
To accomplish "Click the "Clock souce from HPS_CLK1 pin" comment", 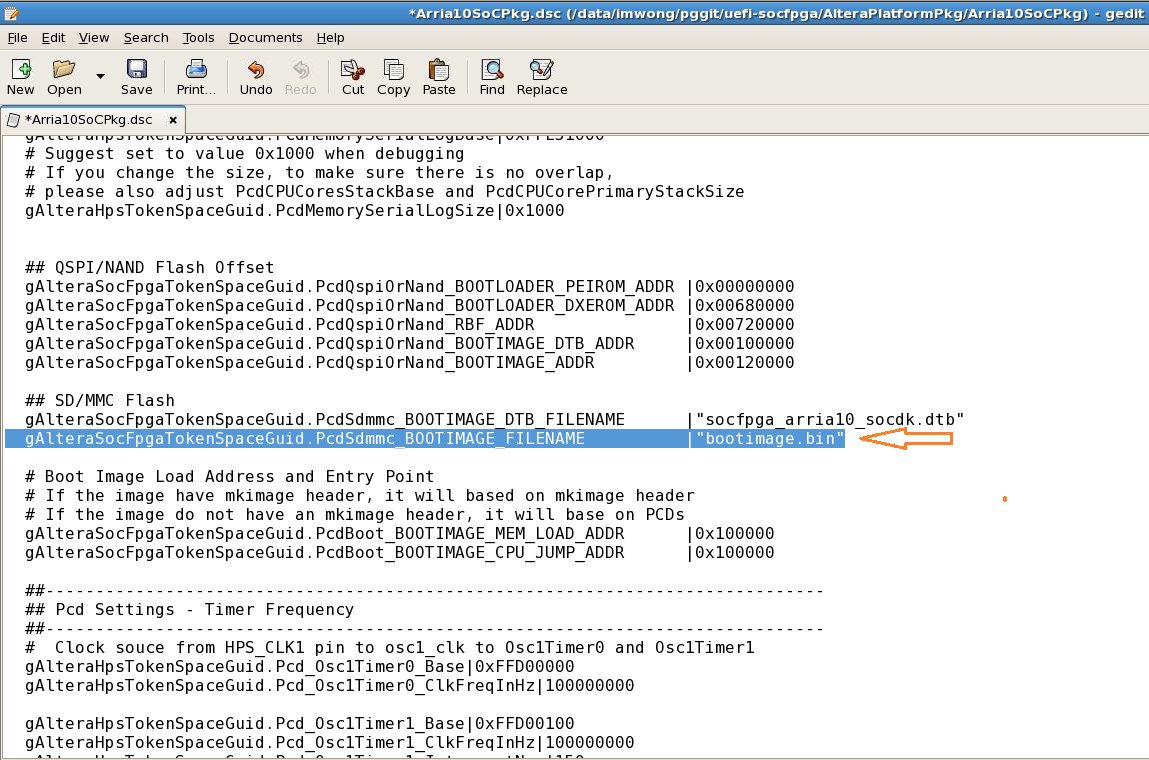I will click(x=389, y=647).
